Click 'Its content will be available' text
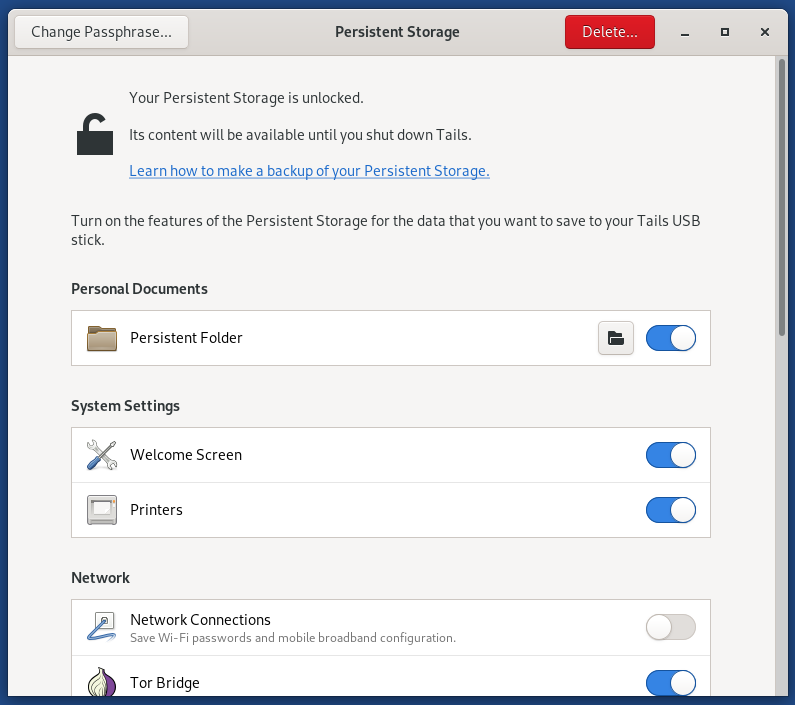The width and height of the screenshot is (795, 705). pos(300,135)
